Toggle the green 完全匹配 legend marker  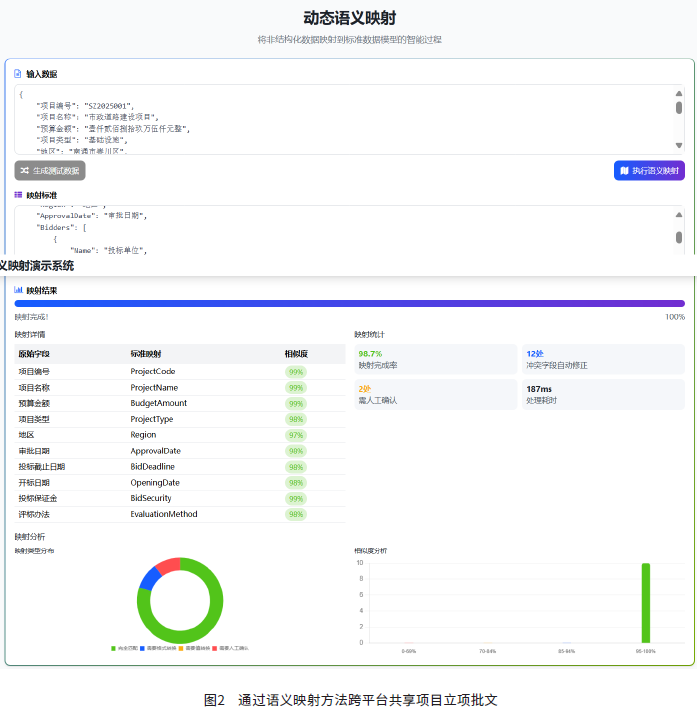pyautogui.click(x=114, y=648)
